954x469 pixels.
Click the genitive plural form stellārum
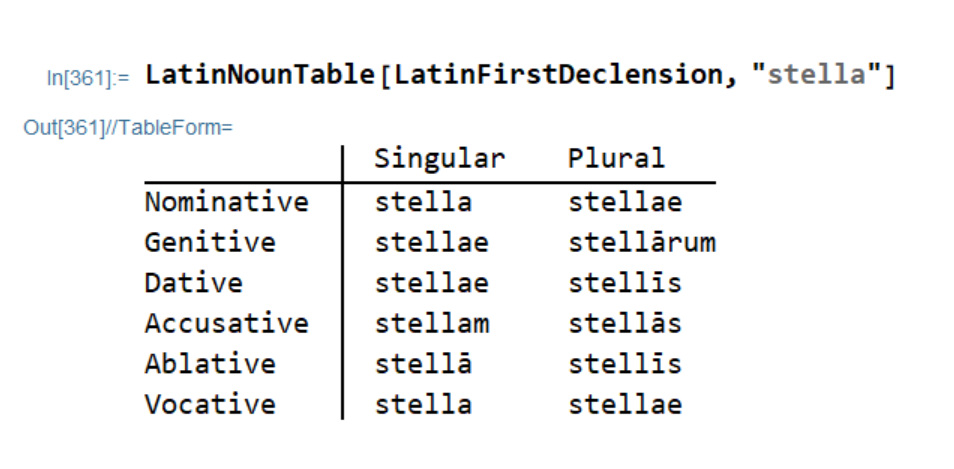(x=642, y=243)
